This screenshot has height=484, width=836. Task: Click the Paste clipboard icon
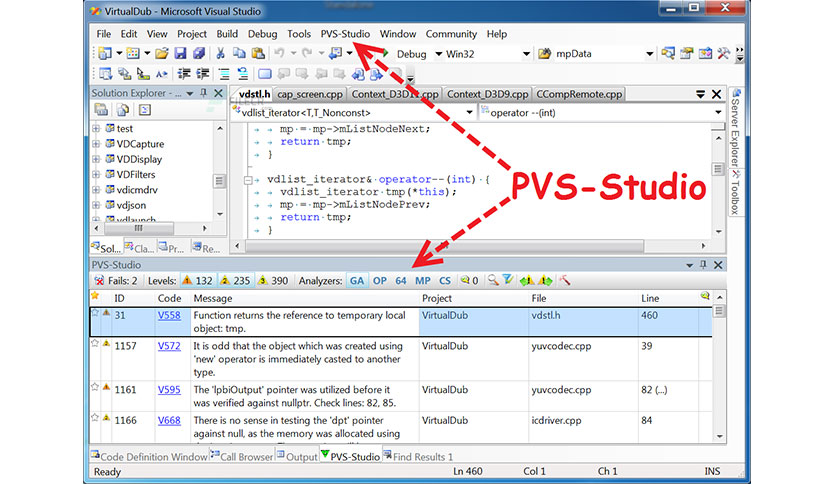coord(258,53)
